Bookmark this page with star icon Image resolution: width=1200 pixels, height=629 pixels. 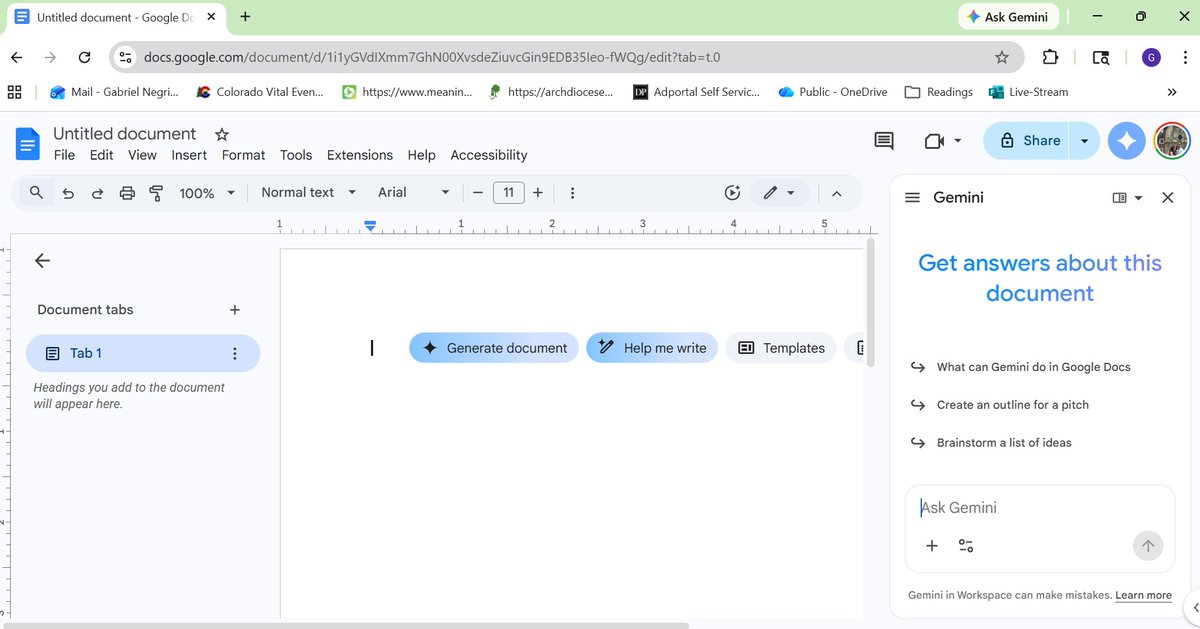[1002, 57]
